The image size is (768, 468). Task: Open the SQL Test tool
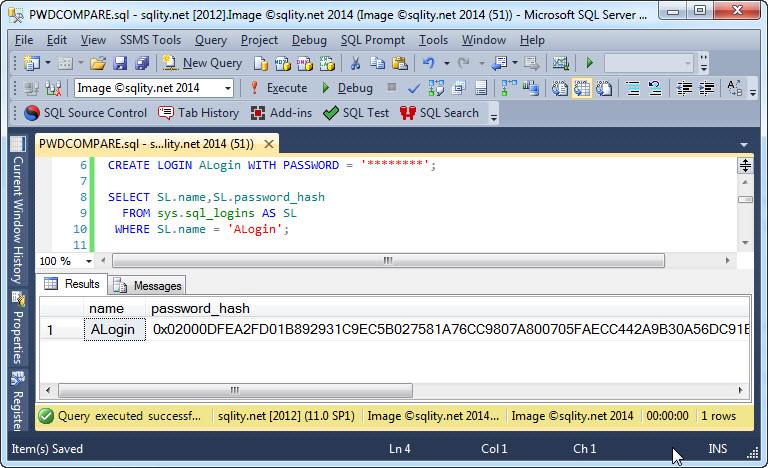356,113
